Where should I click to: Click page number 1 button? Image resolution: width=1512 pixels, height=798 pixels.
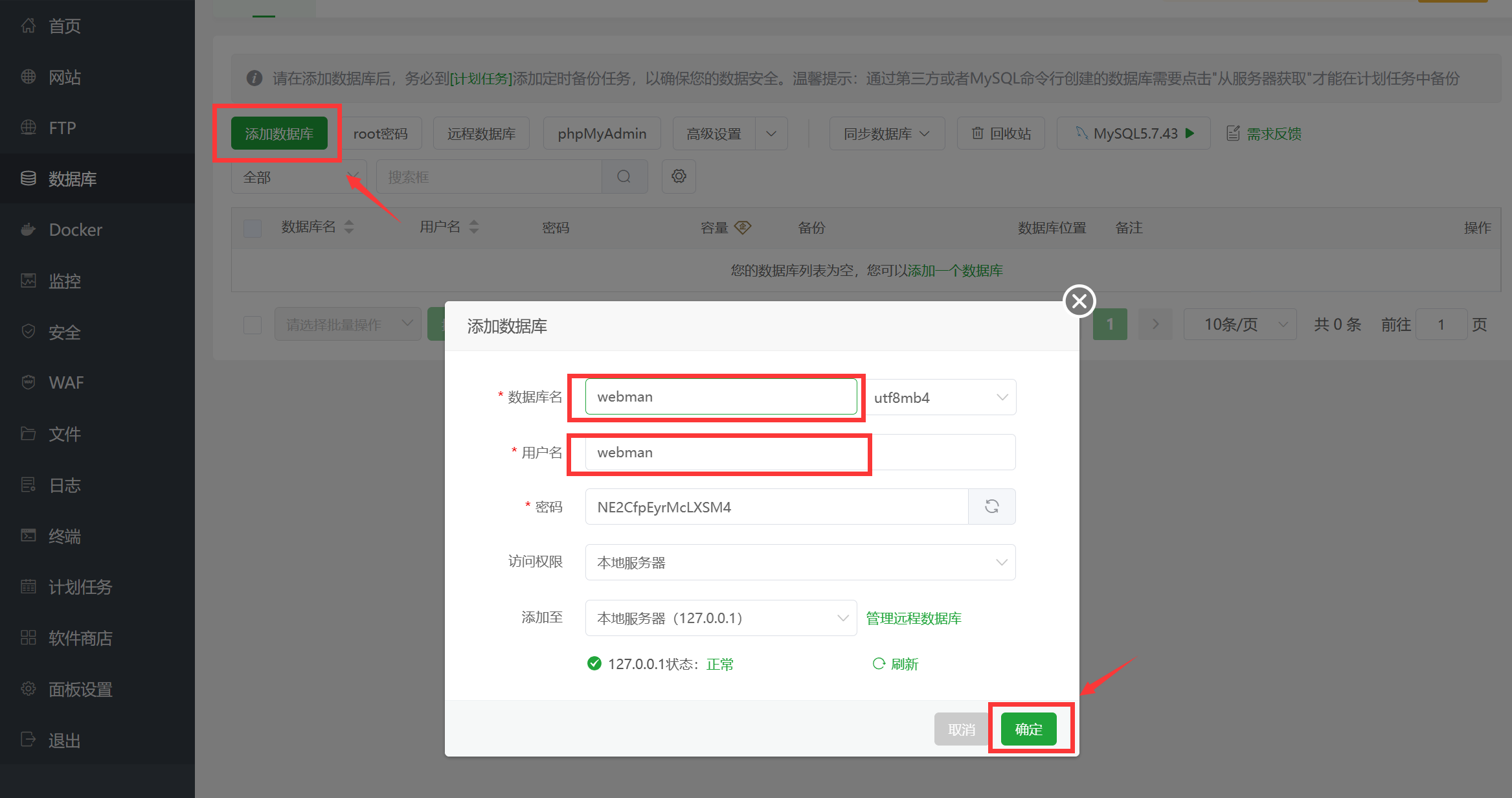(1110, 324)
